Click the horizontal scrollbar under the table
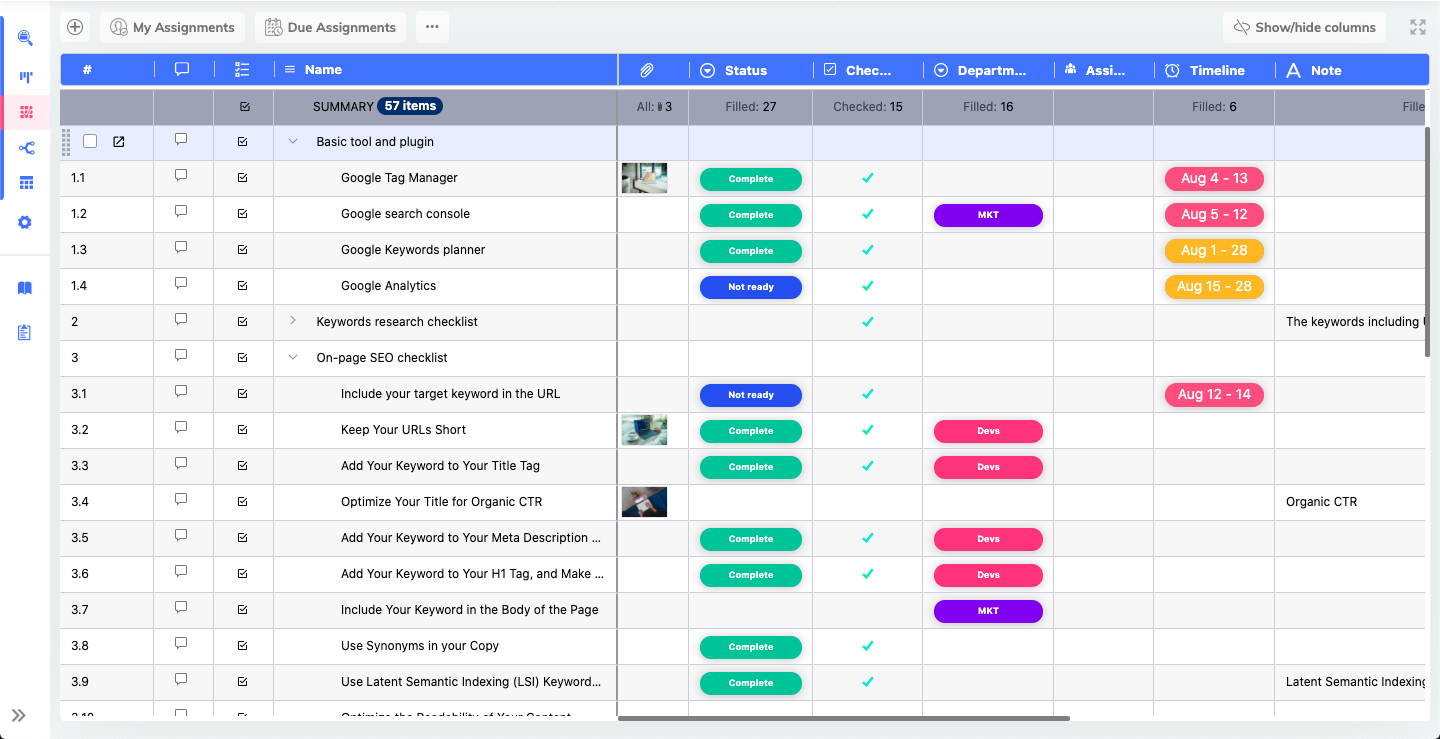Viewport: 1440px width, 739px height. point(844,718)
